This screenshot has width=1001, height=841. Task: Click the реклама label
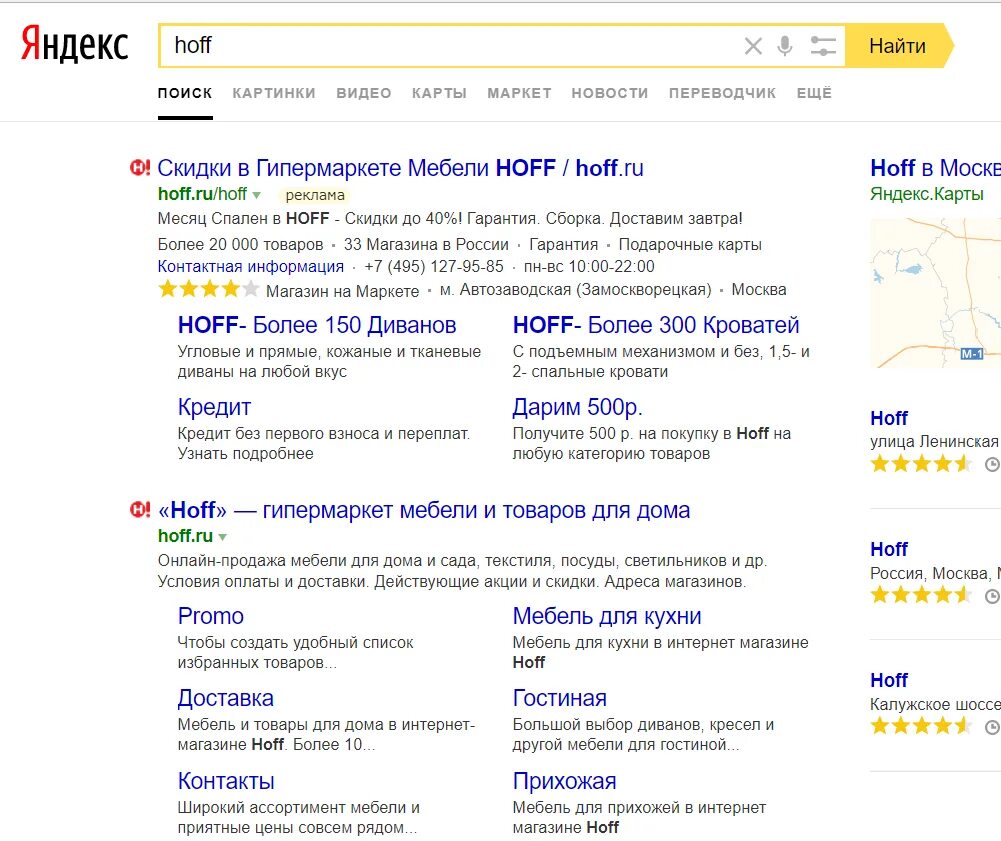click(x=315, y=195)
